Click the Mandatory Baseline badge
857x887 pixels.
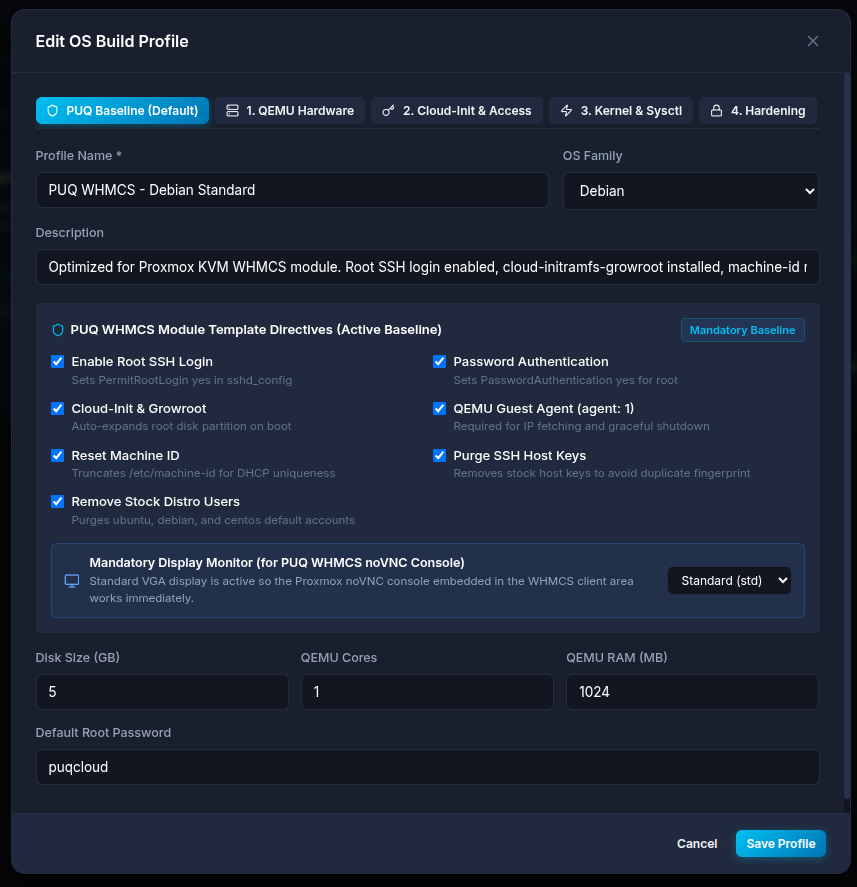(743, 330)
